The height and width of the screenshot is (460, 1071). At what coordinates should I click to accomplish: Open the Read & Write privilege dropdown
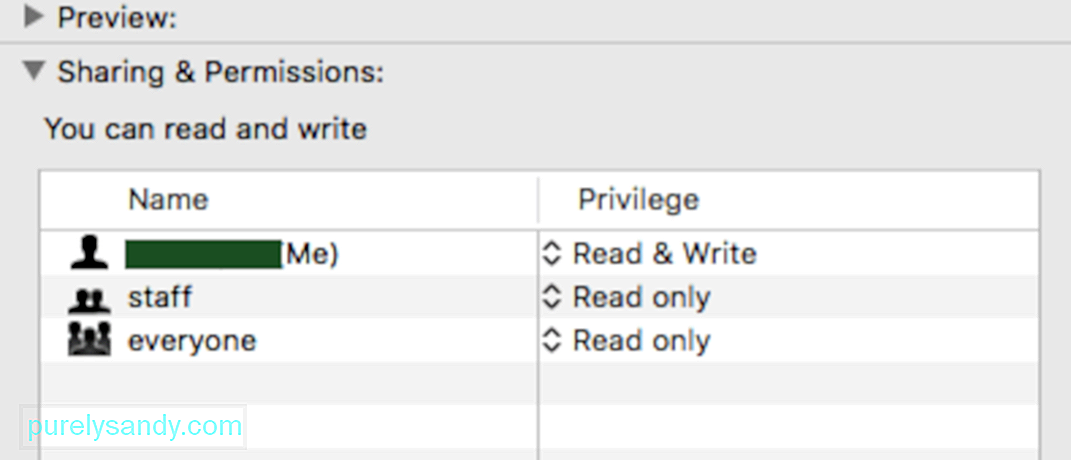point(649,254)
